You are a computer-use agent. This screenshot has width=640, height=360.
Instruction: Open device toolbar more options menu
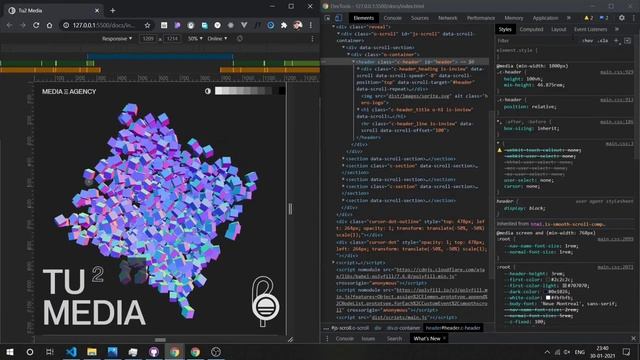pos(313,38)
